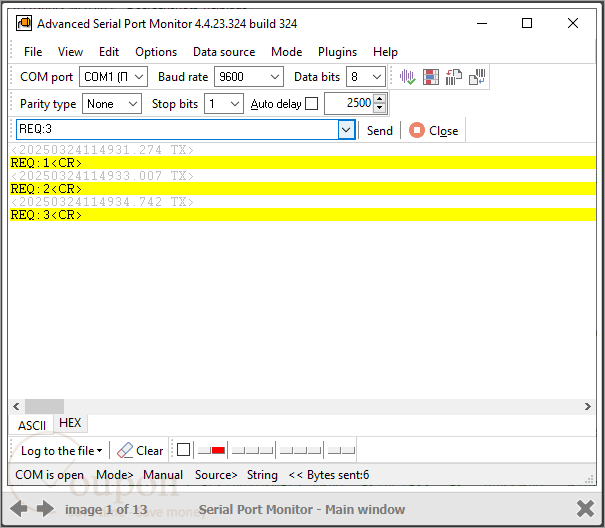Open the Data bits dropdown
The width and height of the screenshot is (605, 528).
click(366, 76)
